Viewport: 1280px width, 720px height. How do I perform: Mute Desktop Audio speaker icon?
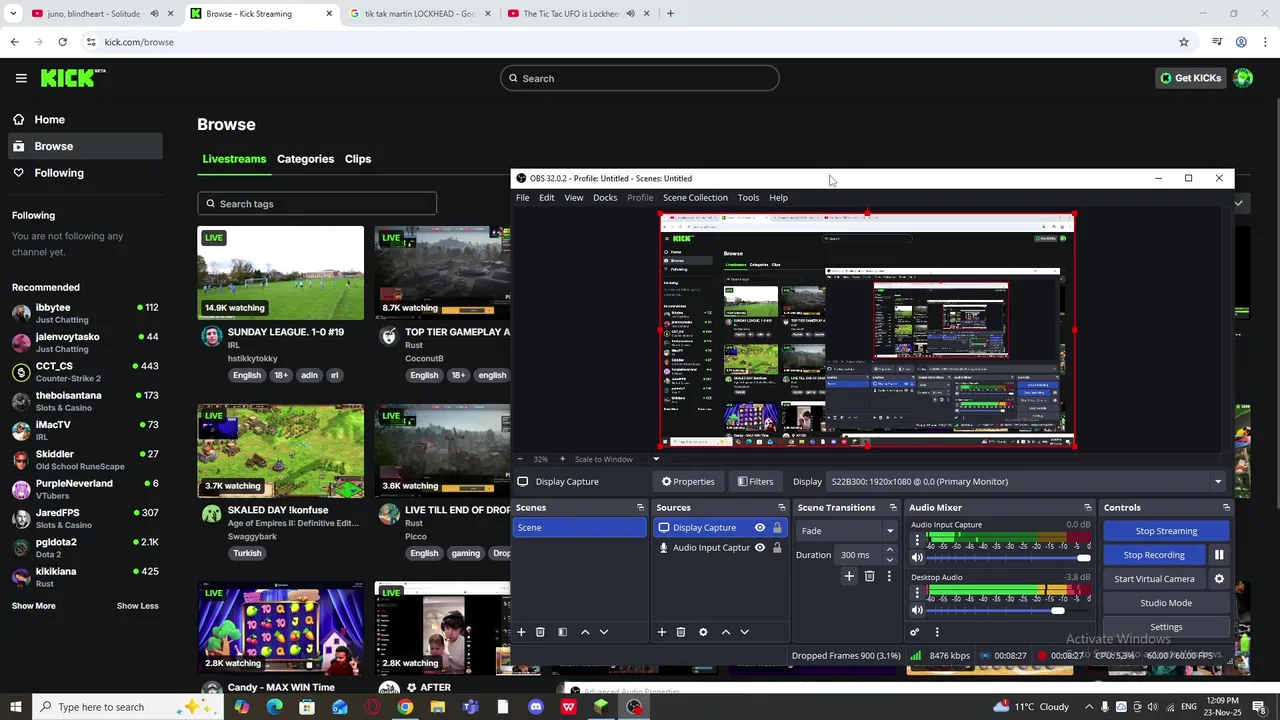point(917,610)
